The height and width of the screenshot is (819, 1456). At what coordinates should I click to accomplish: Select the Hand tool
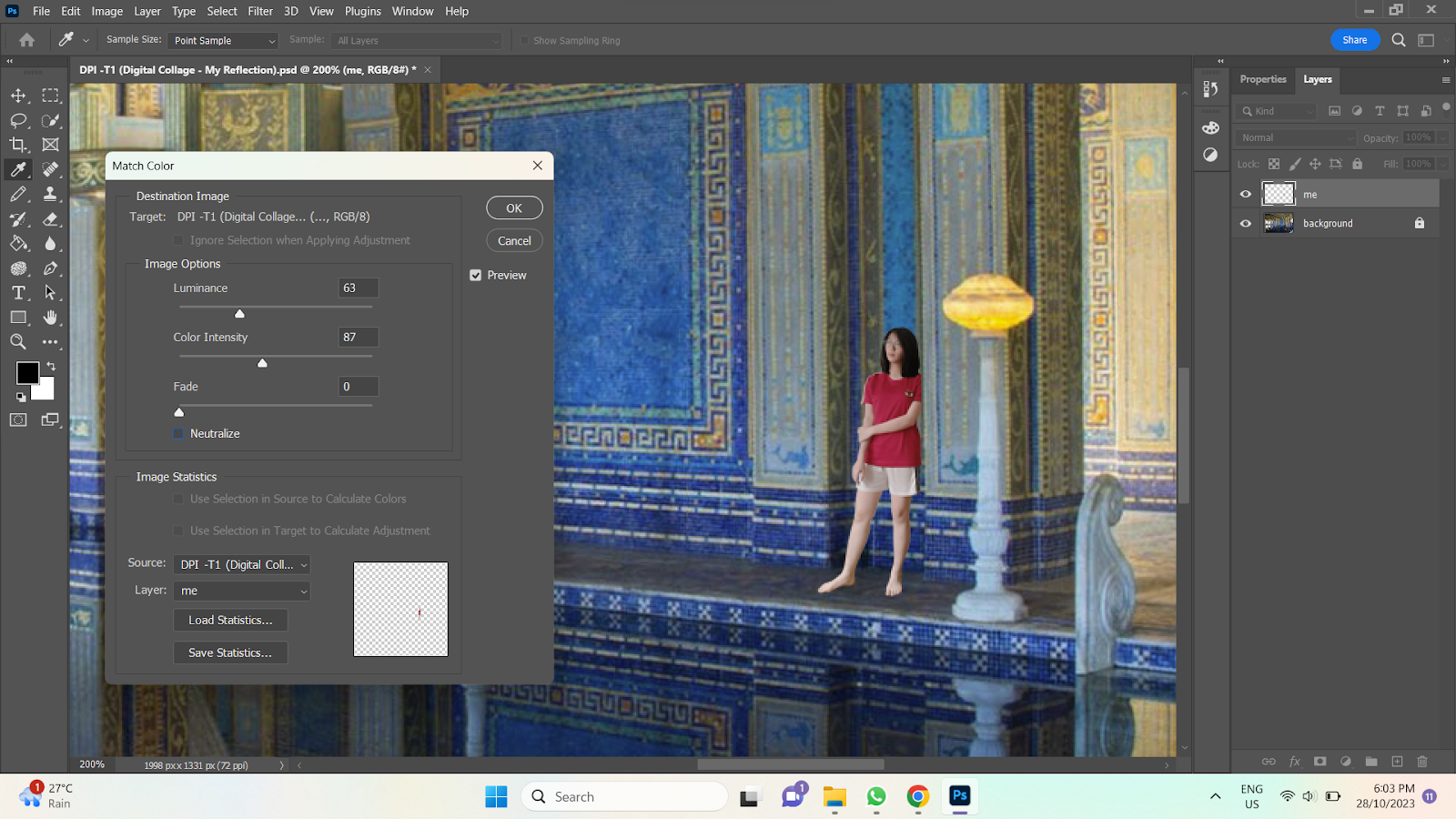coord(51,318)
